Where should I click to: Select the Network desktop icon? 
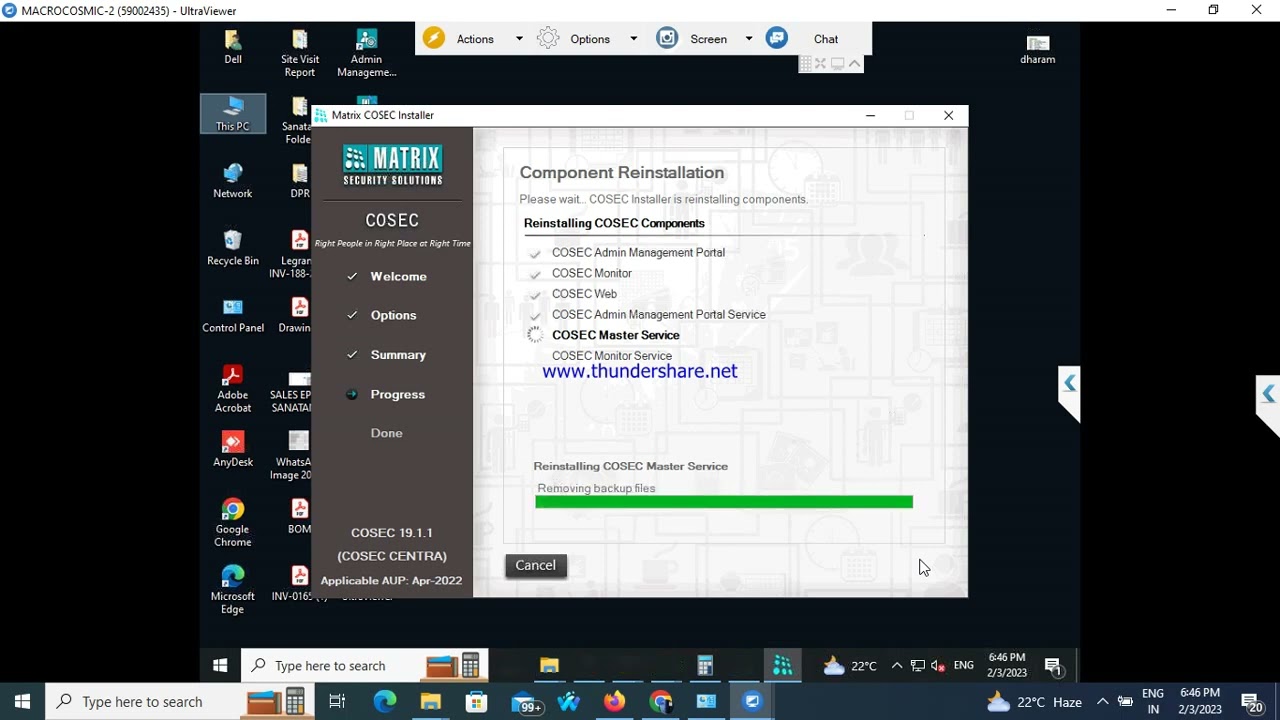pyautogui.click(x=233, y=181)
